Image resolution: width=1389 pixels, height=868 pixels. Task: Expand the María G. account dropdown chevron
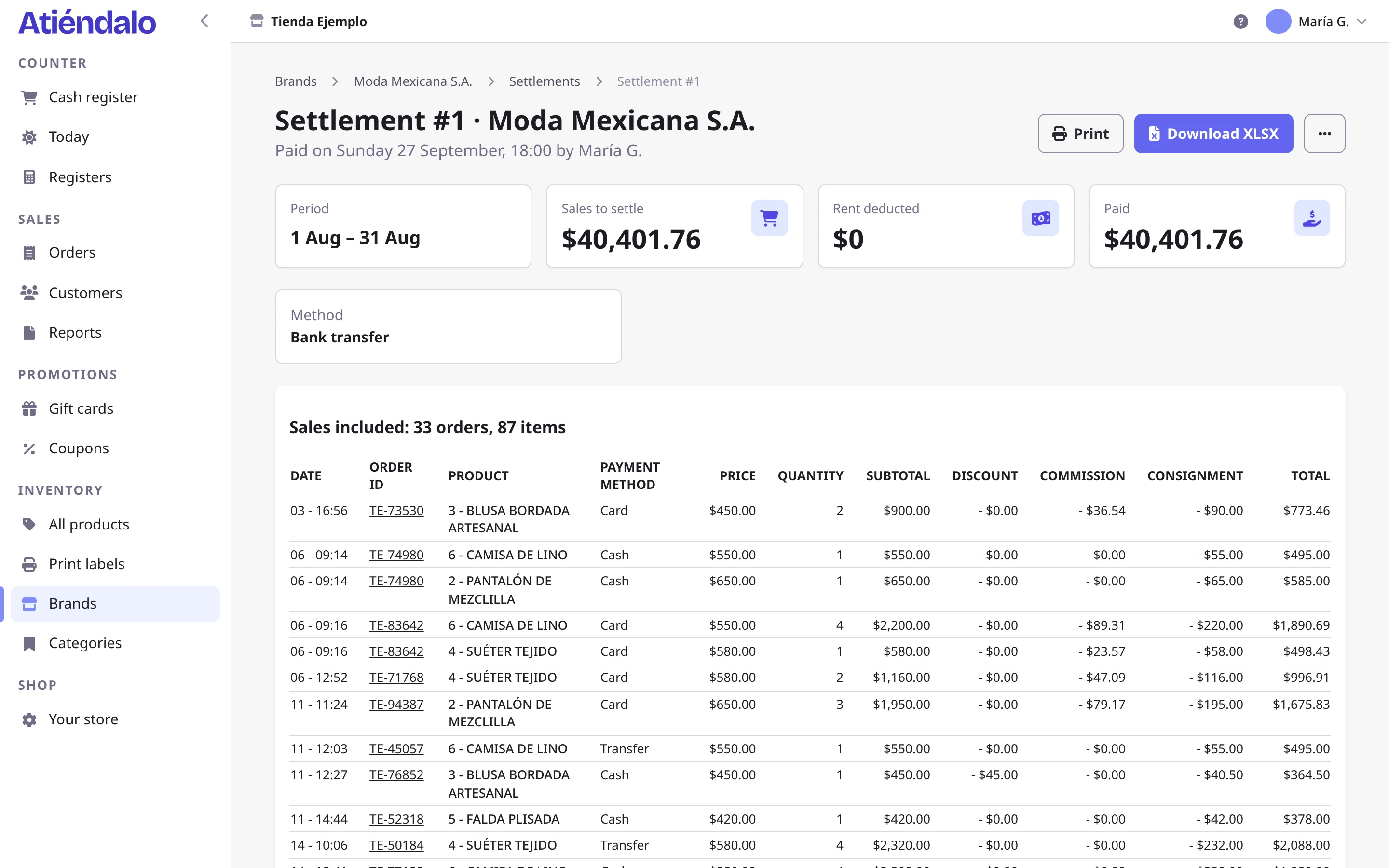(1362, 22)
